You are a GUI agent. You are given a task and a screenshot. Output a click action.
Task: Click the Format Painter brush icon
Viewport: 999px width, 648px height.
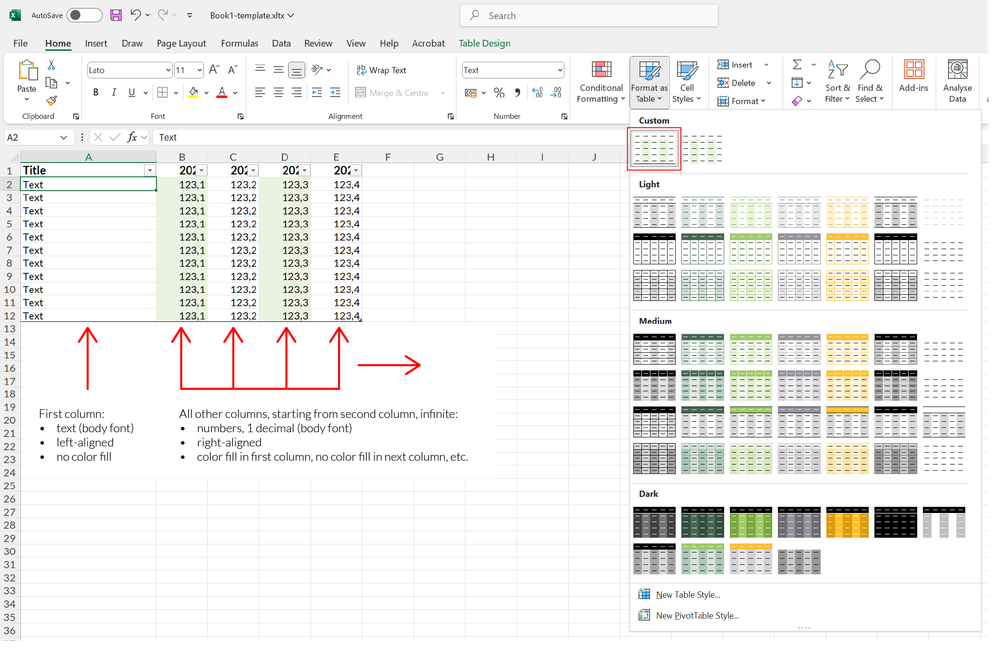(52, 100)
